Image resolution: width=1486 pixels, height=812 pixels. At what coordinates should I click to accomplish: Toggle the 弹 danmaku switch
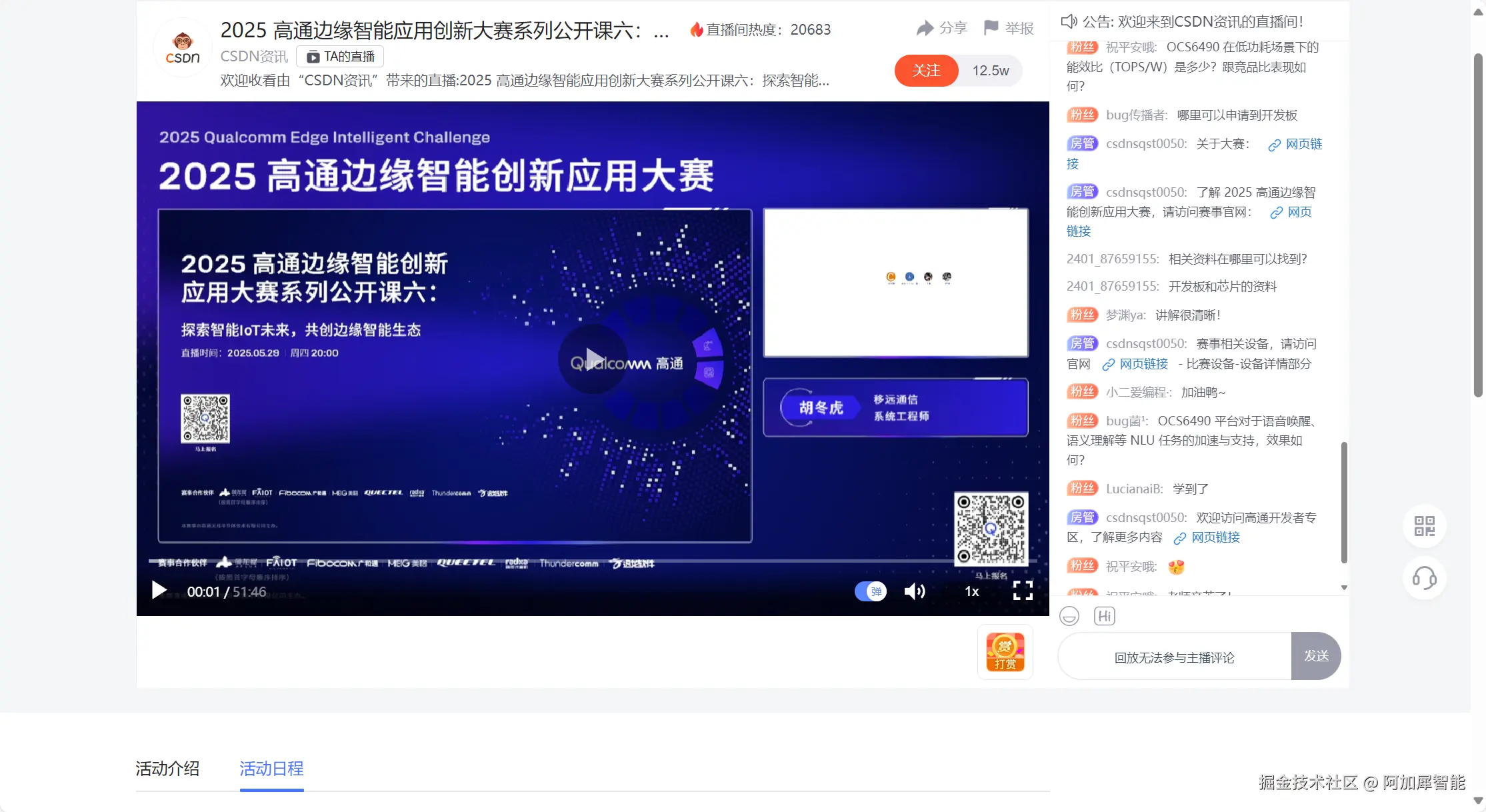(x=871, y=591)
